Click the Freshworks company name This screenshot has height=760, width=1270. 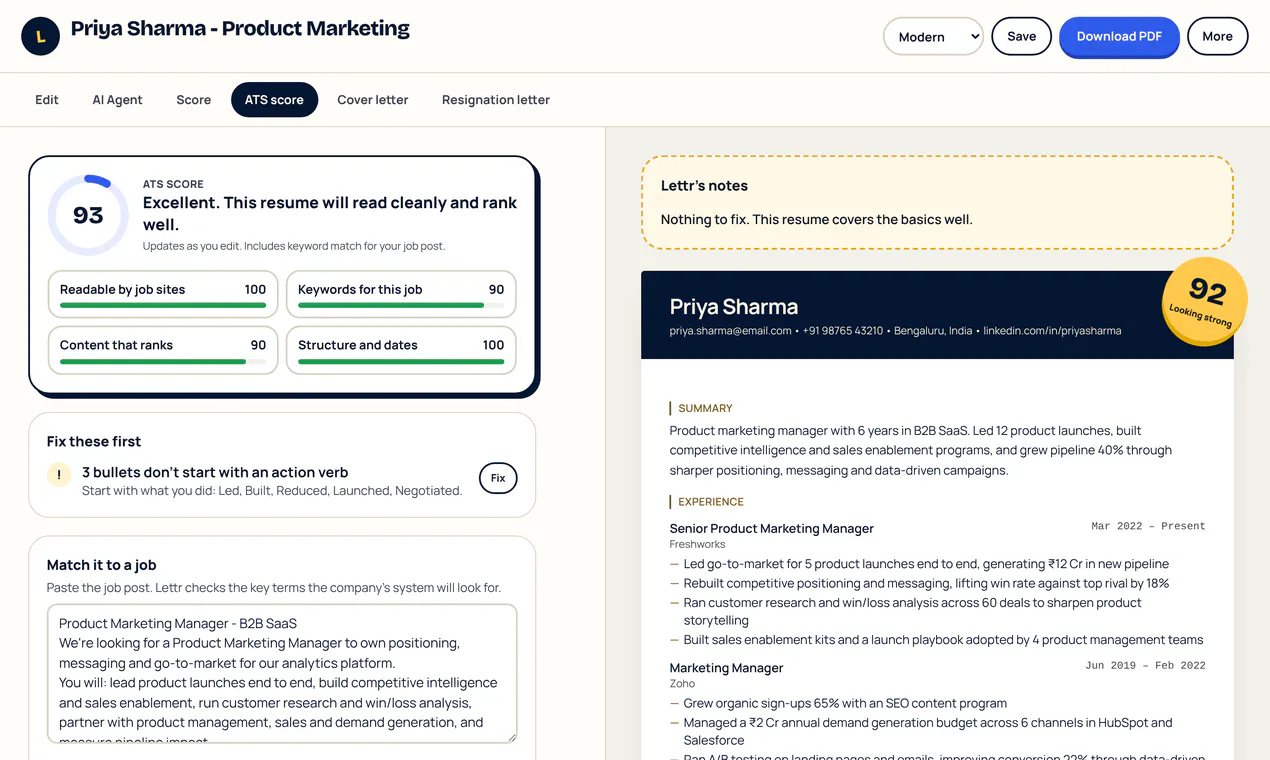(697, 545)
